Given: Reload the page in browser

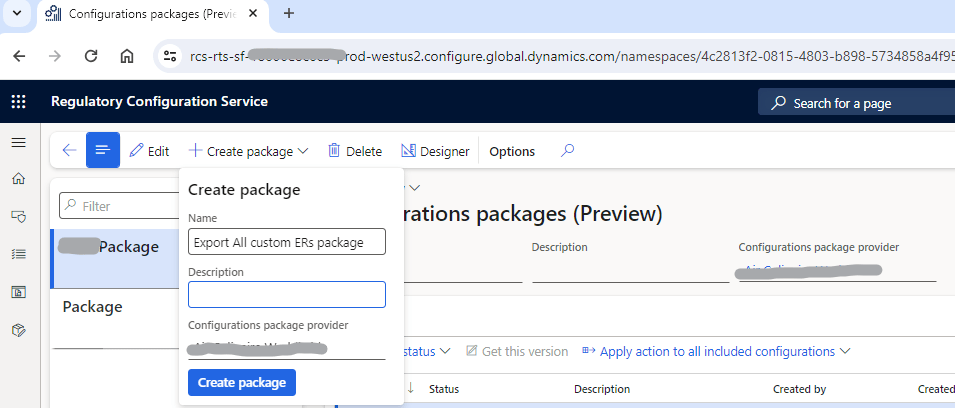Looking at the screenshot, I should [91, 56].
